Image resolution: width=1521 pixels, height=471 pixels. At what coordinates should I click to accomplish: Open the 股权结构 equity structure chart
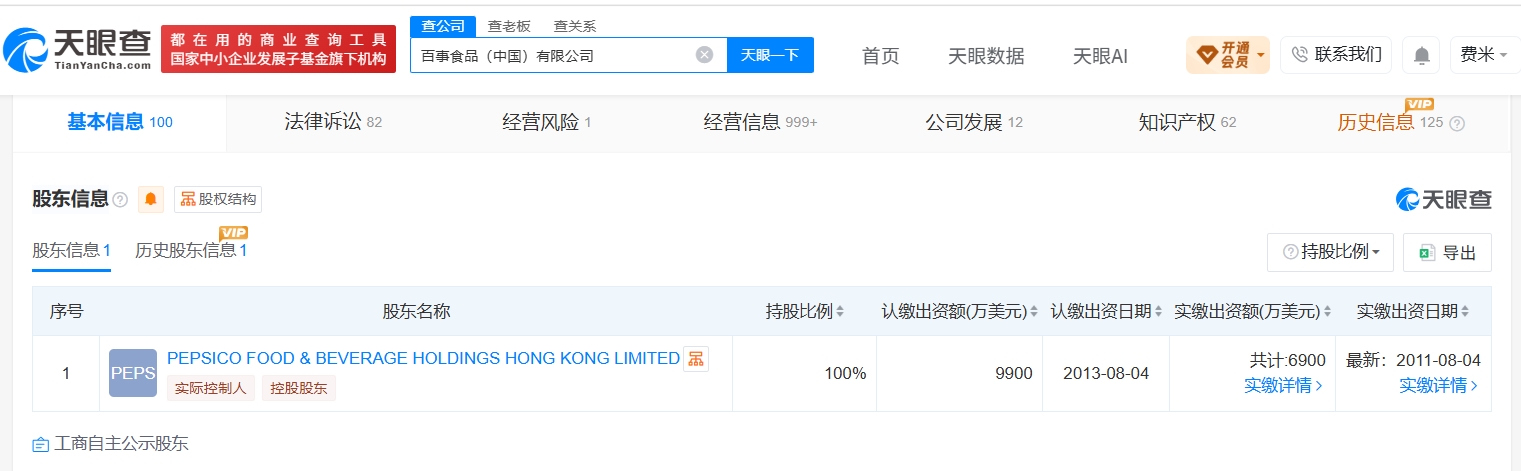pyautogui.click(x=218, y=199)
